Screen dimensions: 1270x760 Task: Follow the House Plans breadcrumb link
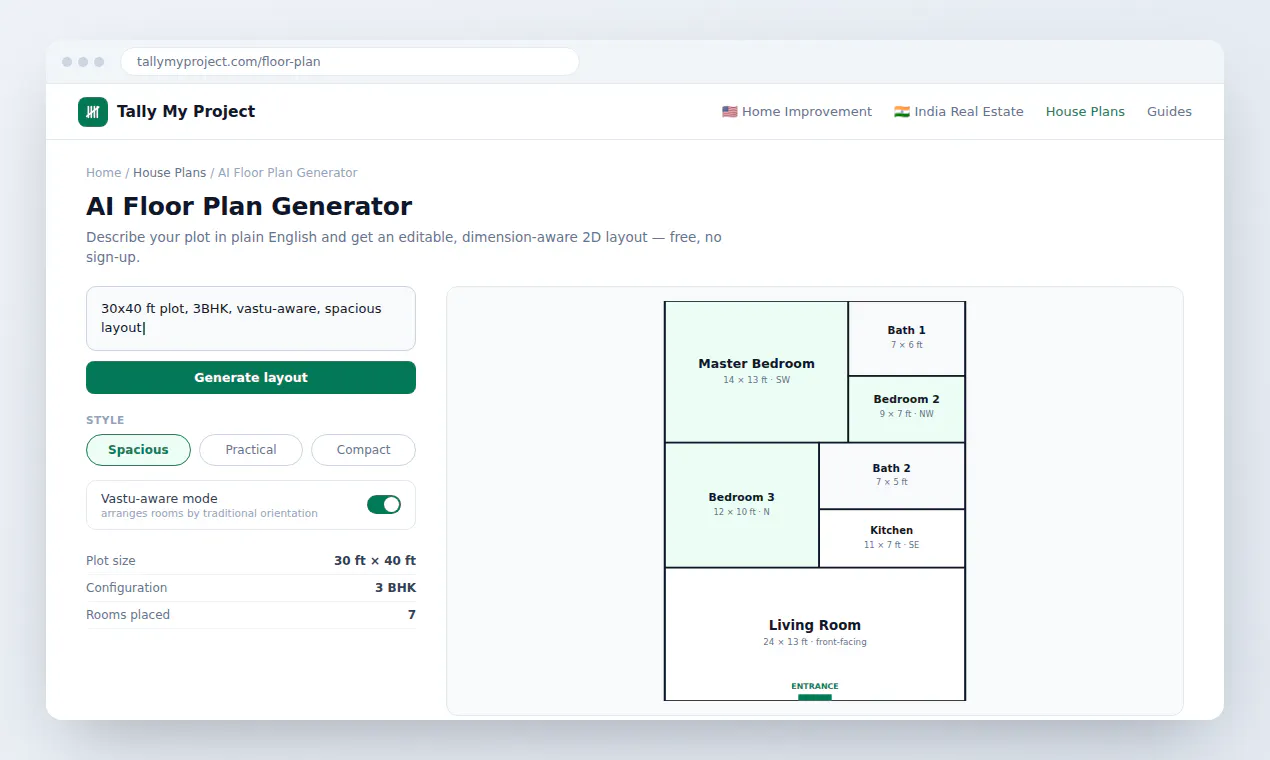click(170, 173)
